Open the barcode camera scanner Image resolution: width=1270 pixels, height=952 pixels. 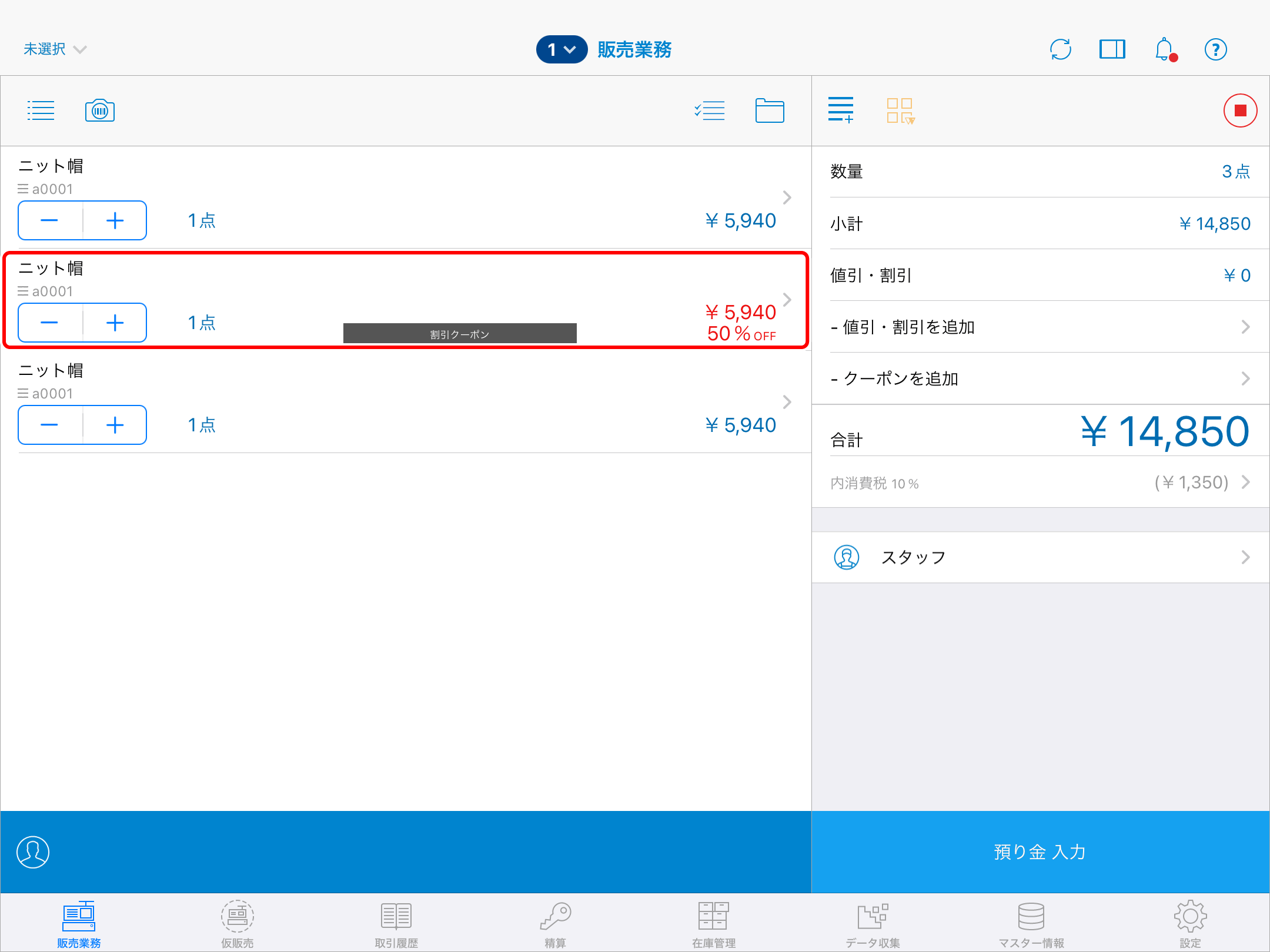tap(100, 110)
